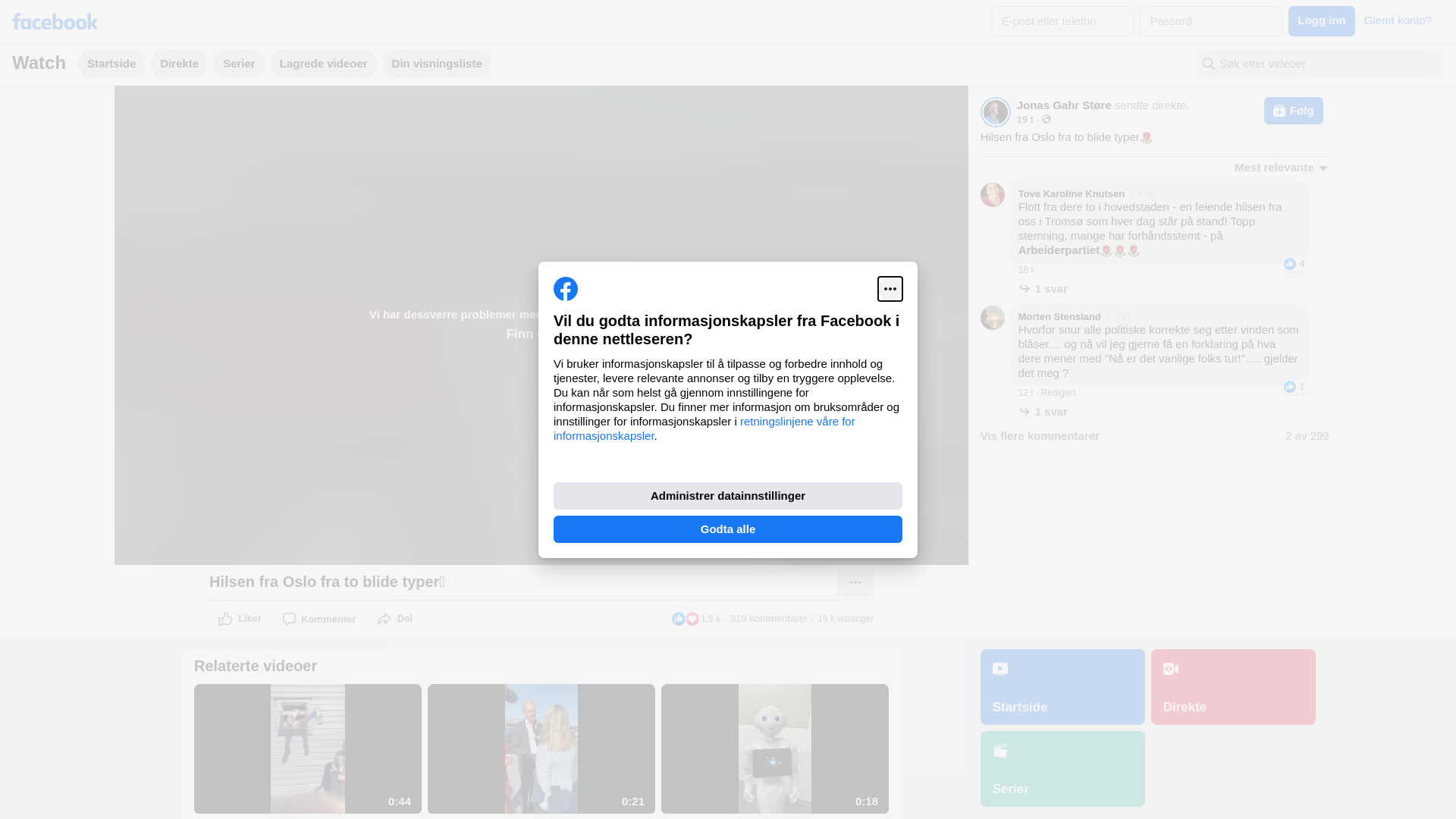1456x819 pixels.
Task: Open Din visningsliste tab
Action: 437,64
